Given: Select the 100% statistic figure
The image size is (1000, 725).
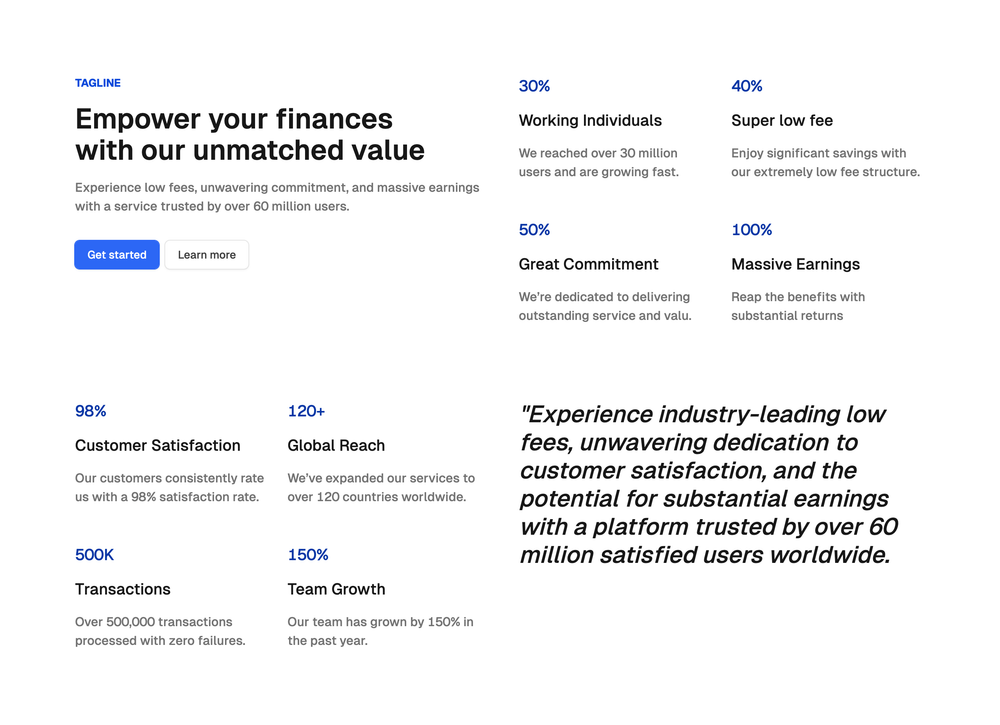Looking at the screenshot, I should [x=751, y=230].
